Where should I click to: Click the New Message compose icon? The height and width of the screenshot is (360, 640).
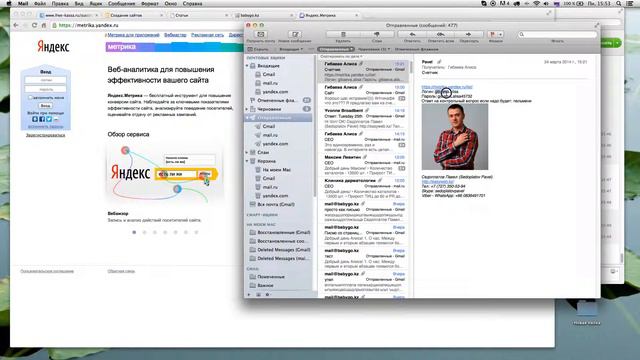coord(295,35)
